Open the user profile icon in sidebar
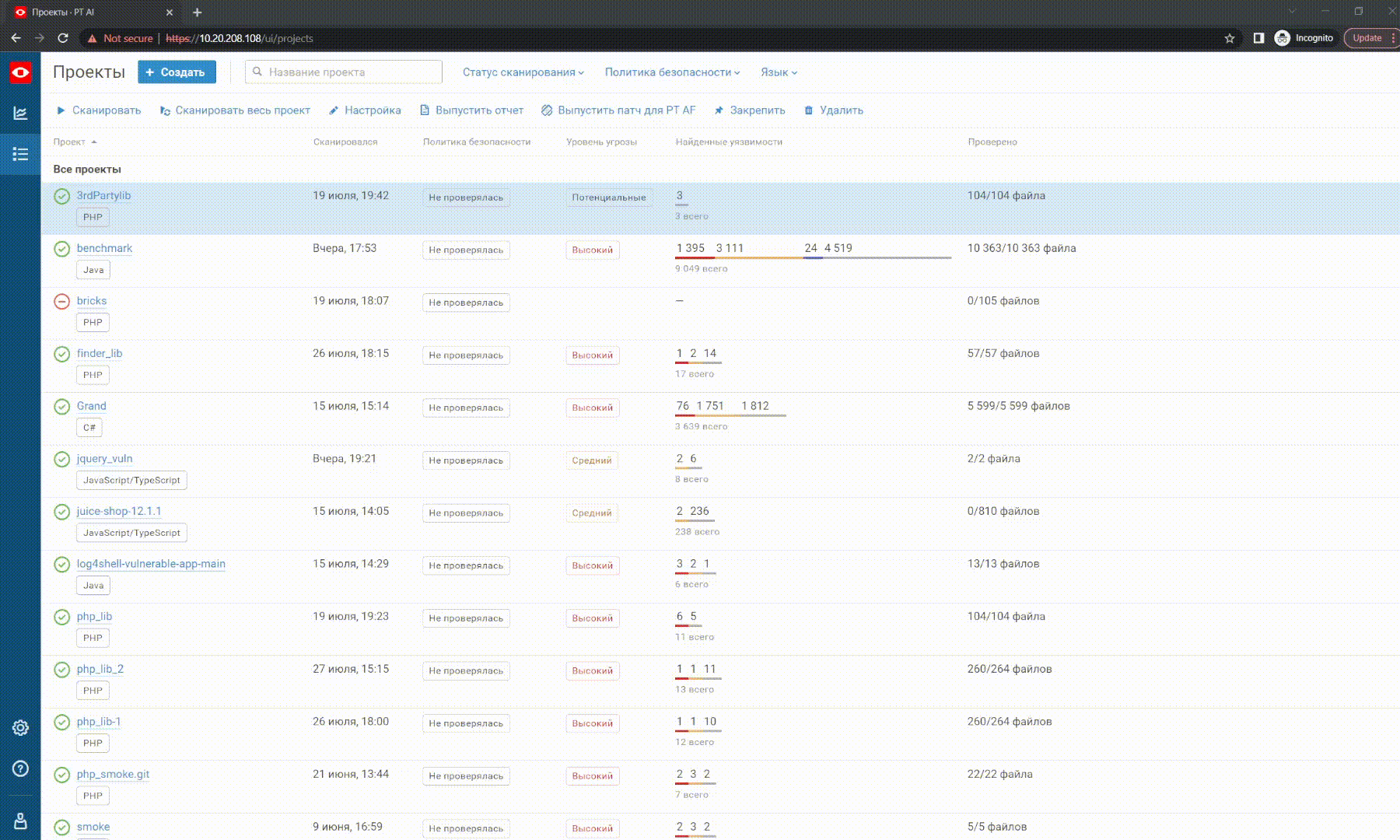This screenshot has height=840, width=1400. pyautogui.click(x=20, y=821)
